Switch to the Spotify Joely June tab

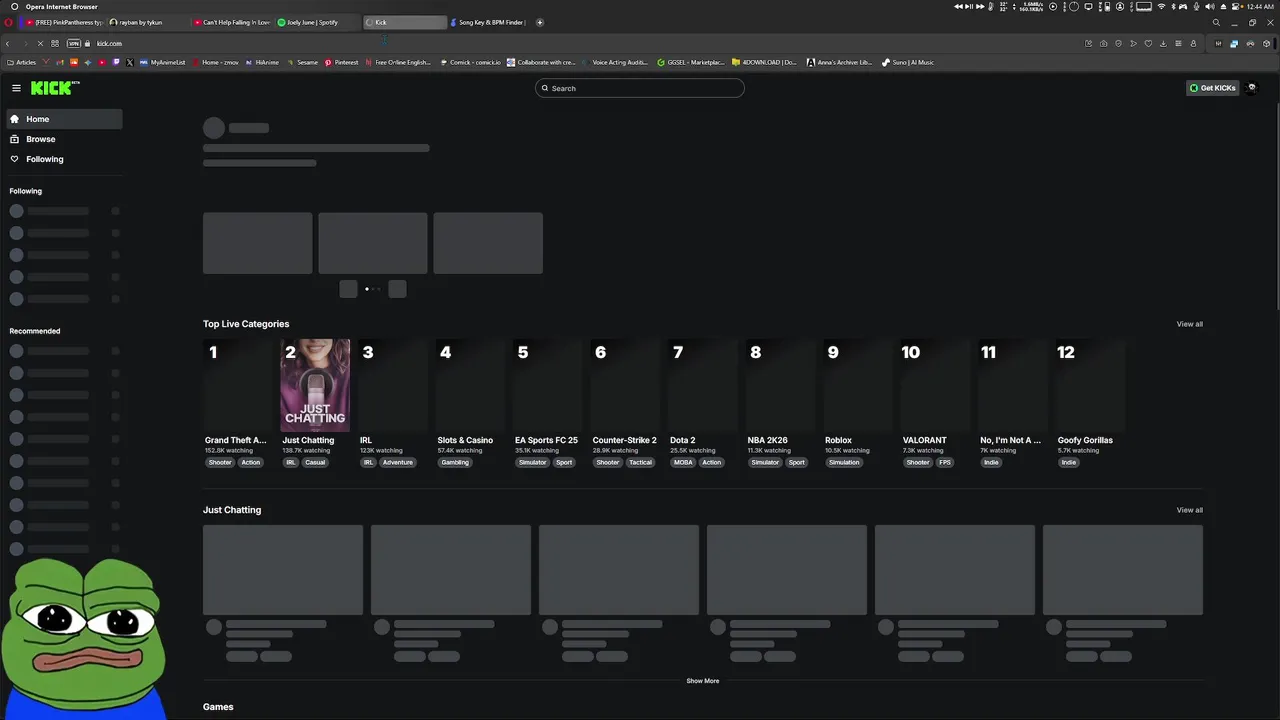tap(317, 22)
